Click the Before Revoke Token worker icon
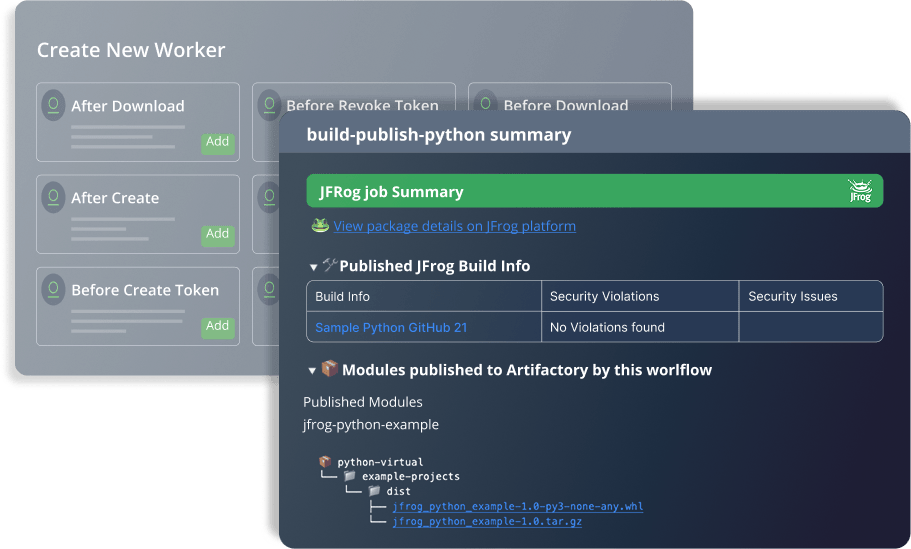Screen dimensions: 911x549 click(269, 105)
